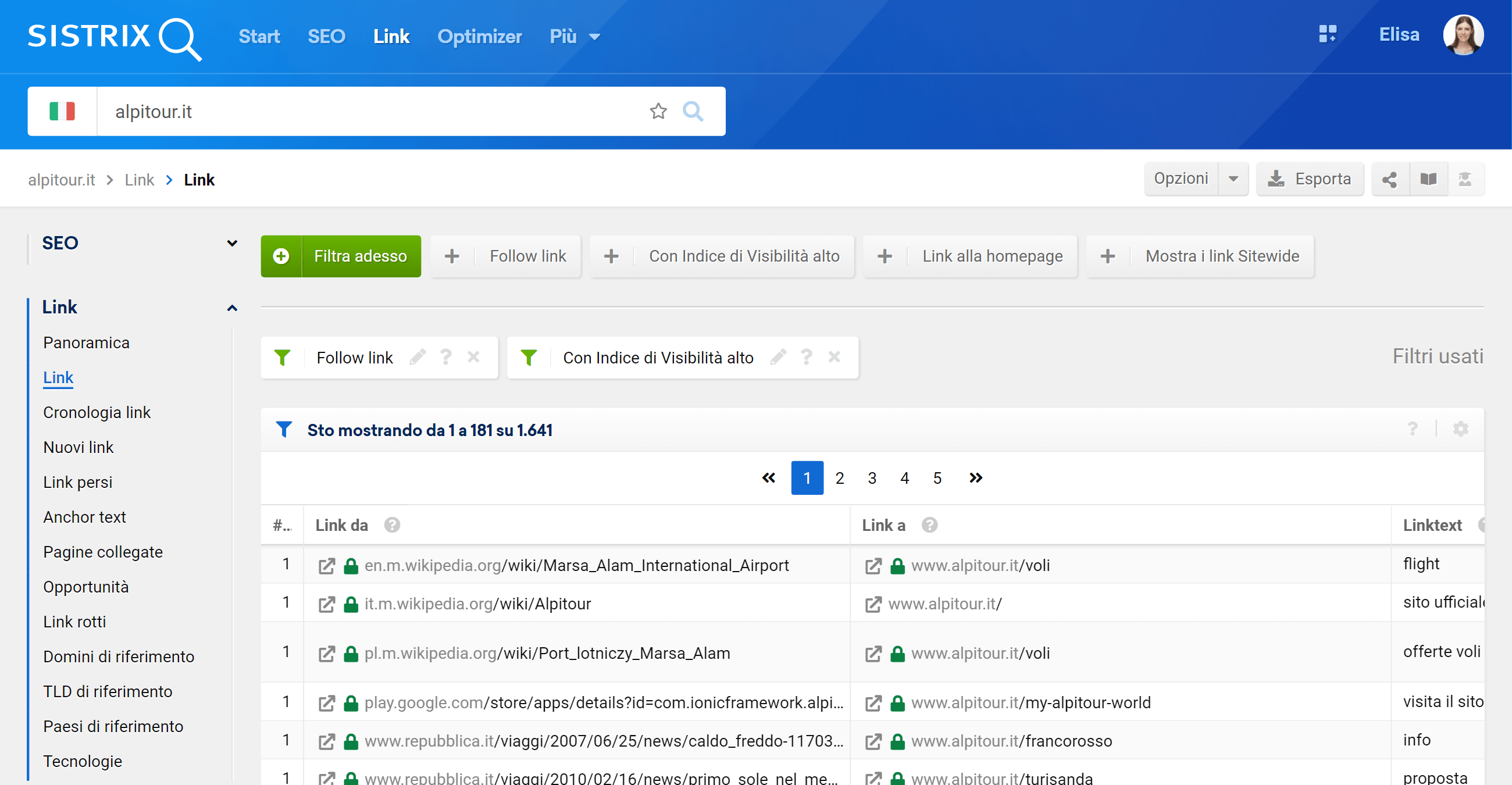Click the table settings gear icon
1512x785 pixels.
click(x=1460, y=430)
